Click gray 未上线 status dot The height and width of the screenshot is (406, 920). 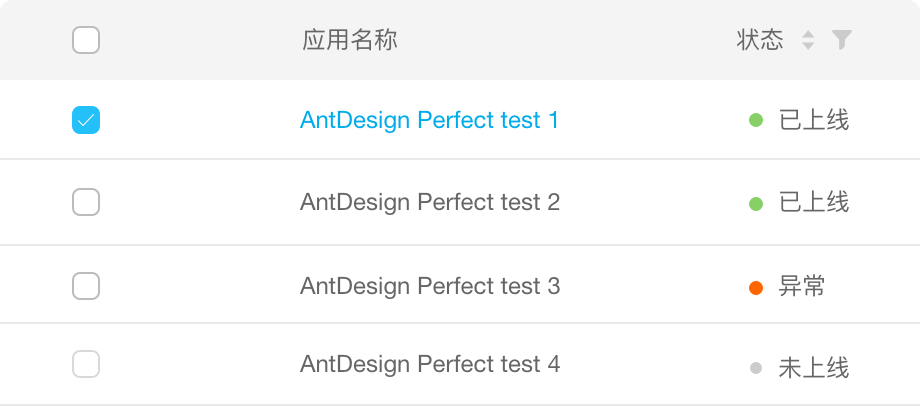coord(756,367)
